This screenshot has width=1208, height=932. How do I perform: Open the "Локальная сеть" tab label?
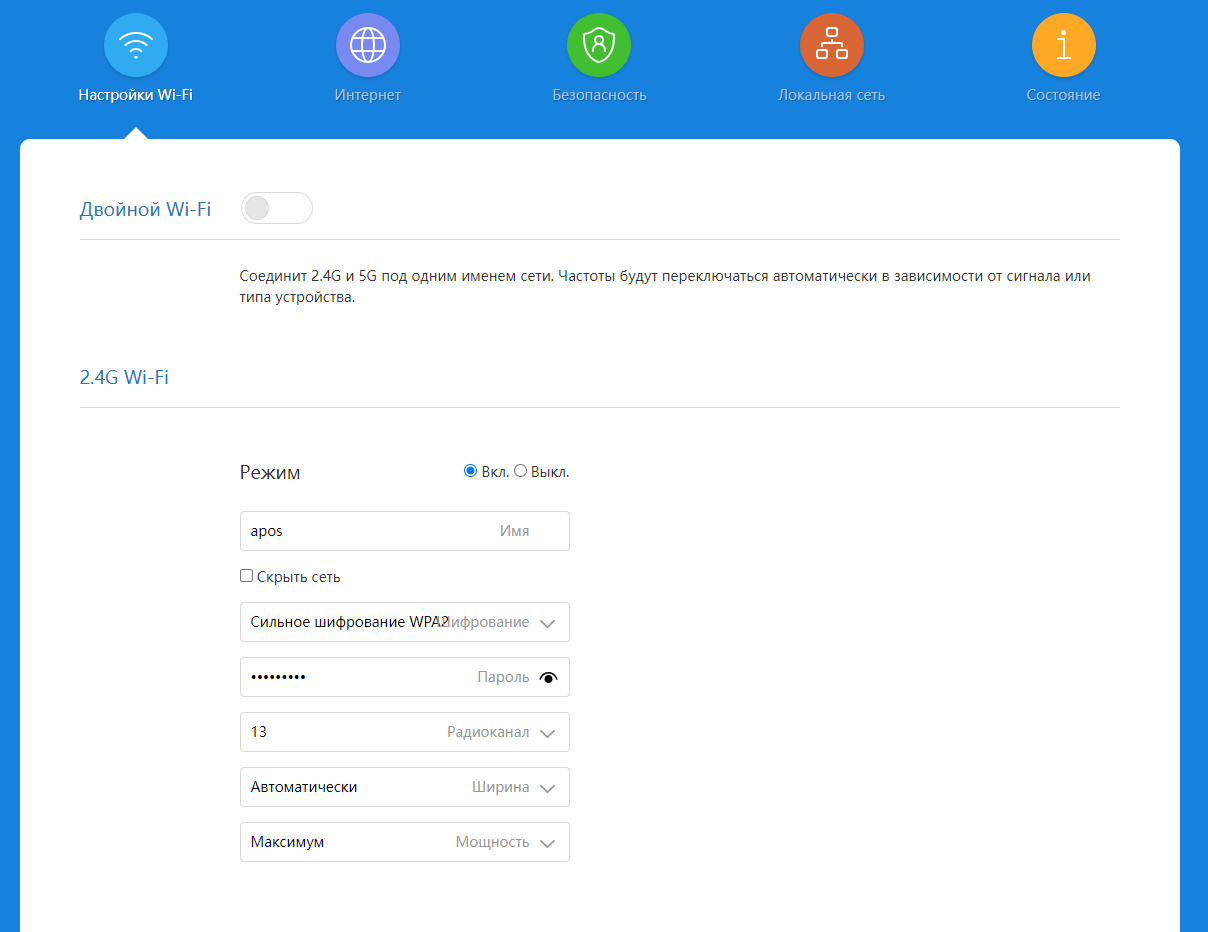click(831, 95)
